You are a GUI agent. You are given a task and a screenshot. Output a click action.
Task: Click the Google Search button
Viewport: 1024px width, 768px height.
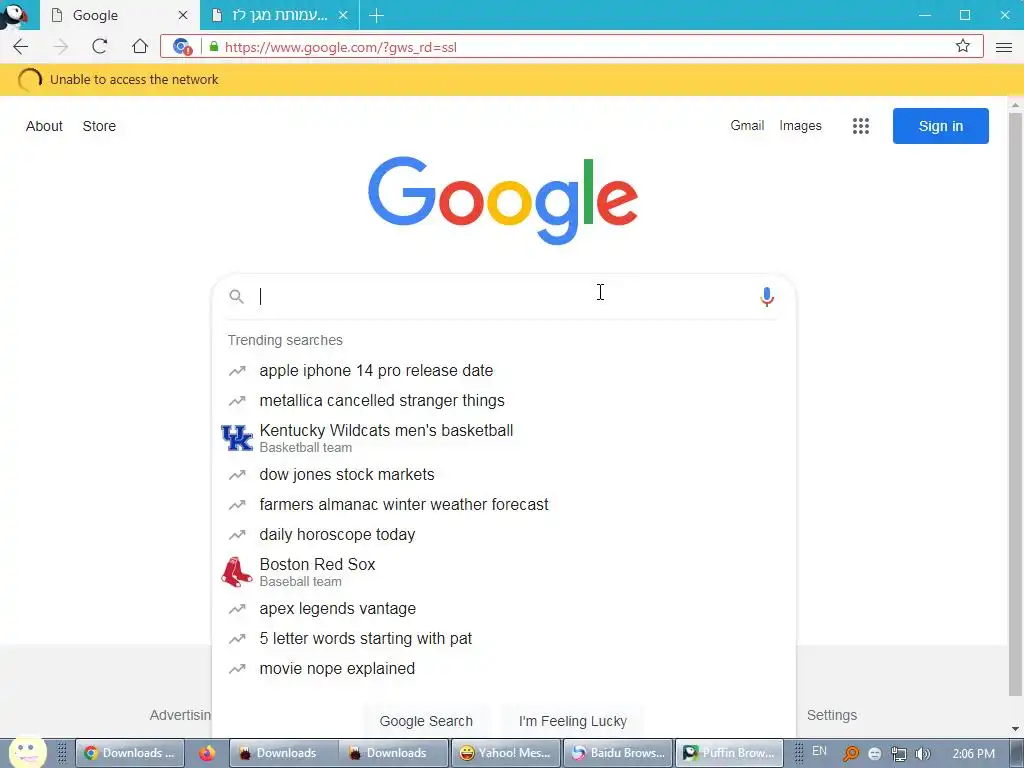tap(426, 721)
